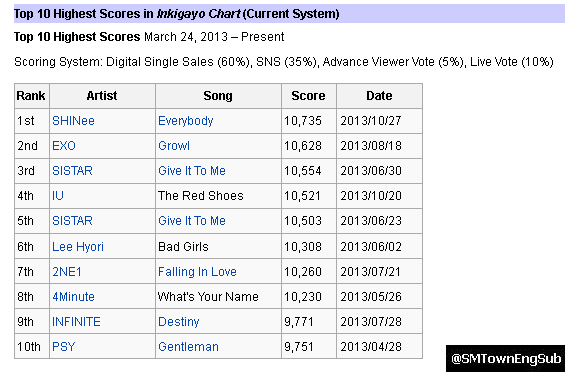Open the Growl song link
Viewport: 565px width, 372px height.
(174, 146)
